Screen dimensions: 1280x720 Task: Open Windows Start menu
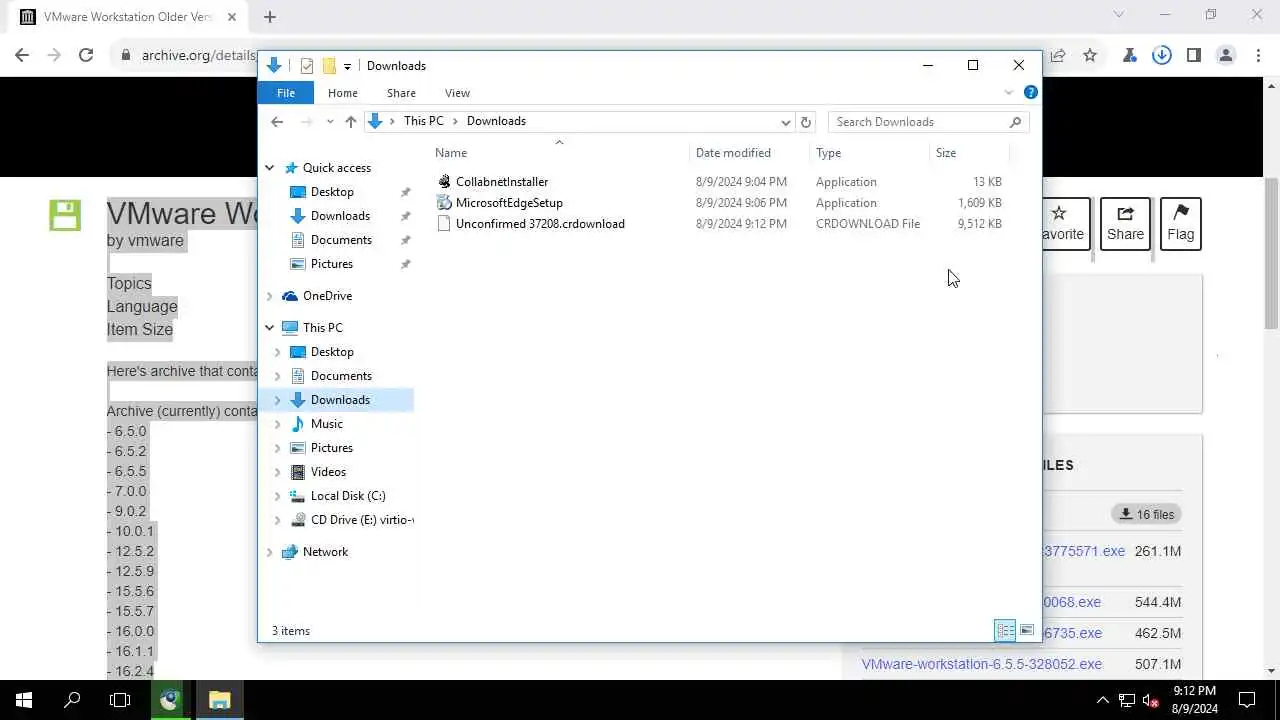point(24,700)
